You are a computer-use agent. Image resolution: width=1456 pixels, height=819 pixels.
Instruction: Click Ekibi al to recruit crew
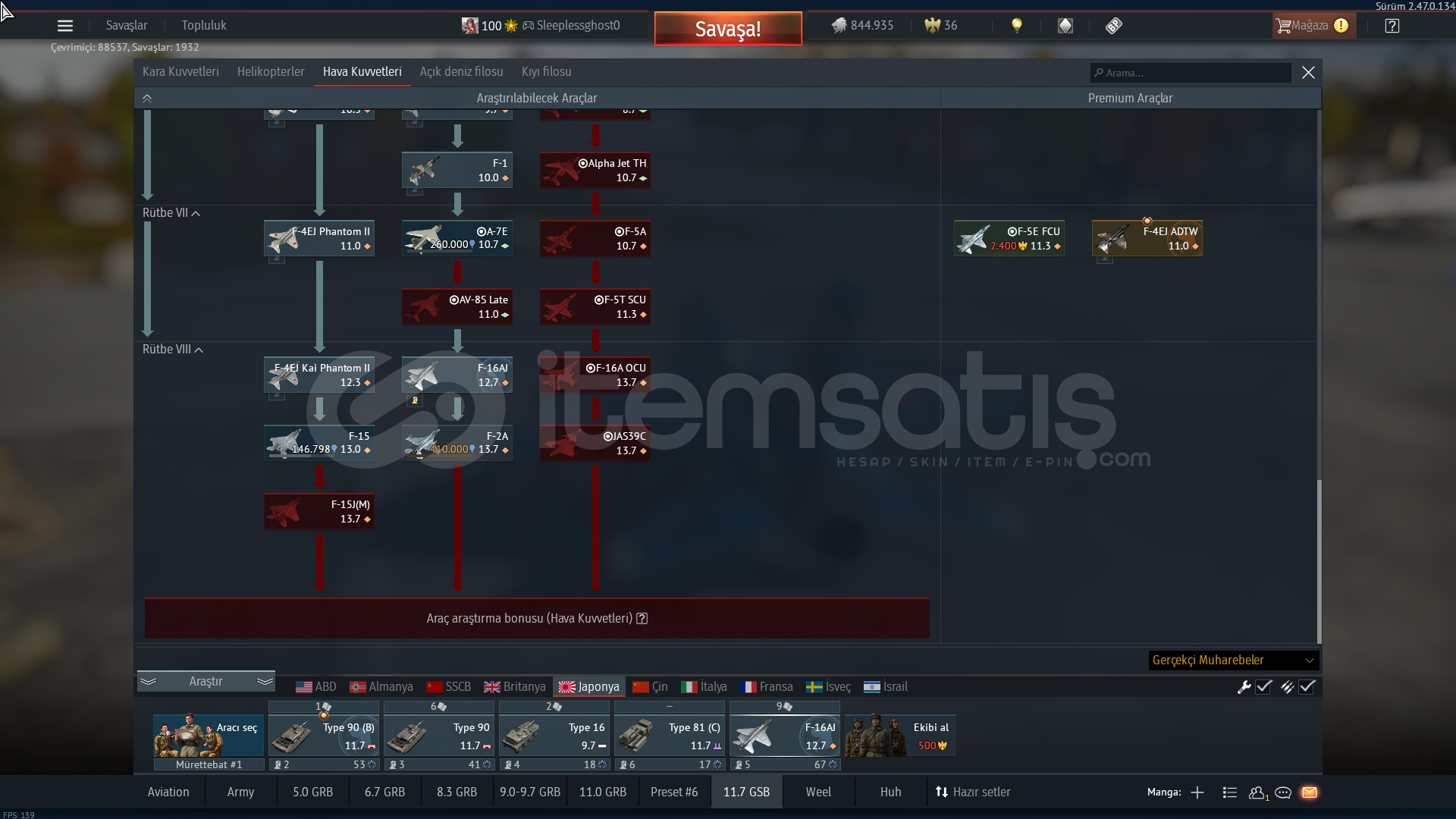[900, 736]
